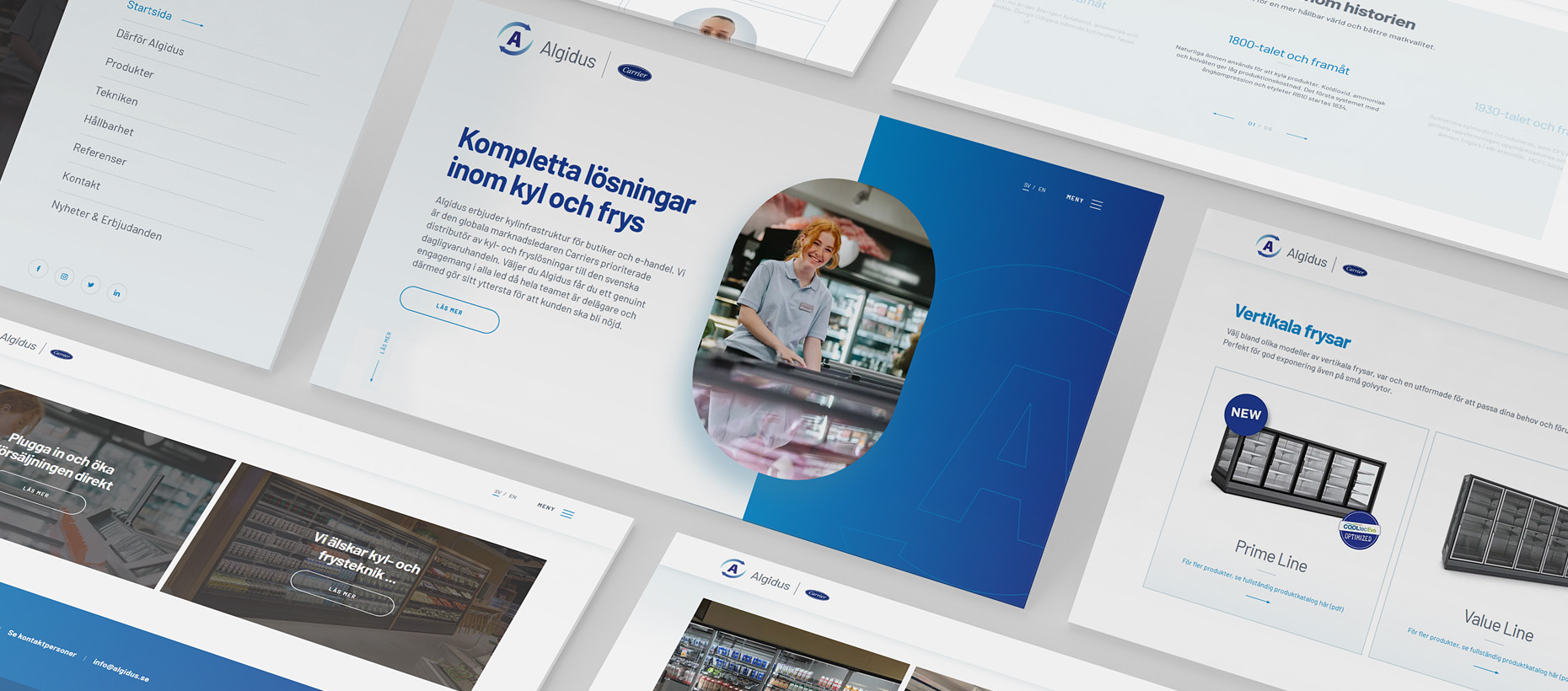Open Prime Line full product catalog pdf link
This screenshot has width=1568, height=691.
pos(1262,586)
